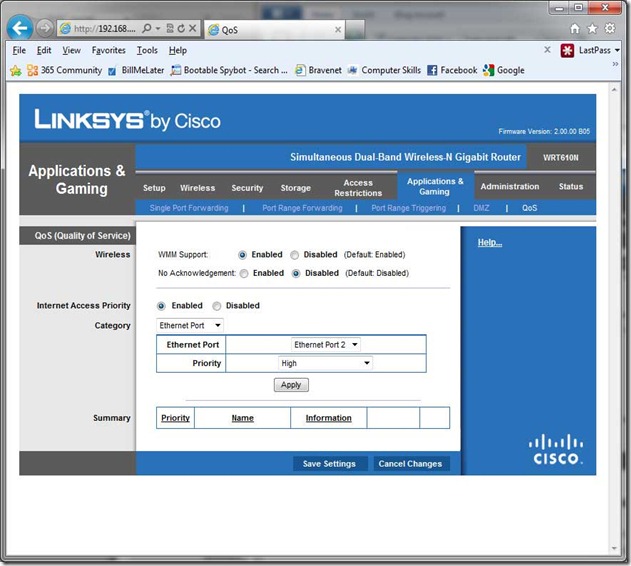Open the Bravenet favorite

coord(318,70)
